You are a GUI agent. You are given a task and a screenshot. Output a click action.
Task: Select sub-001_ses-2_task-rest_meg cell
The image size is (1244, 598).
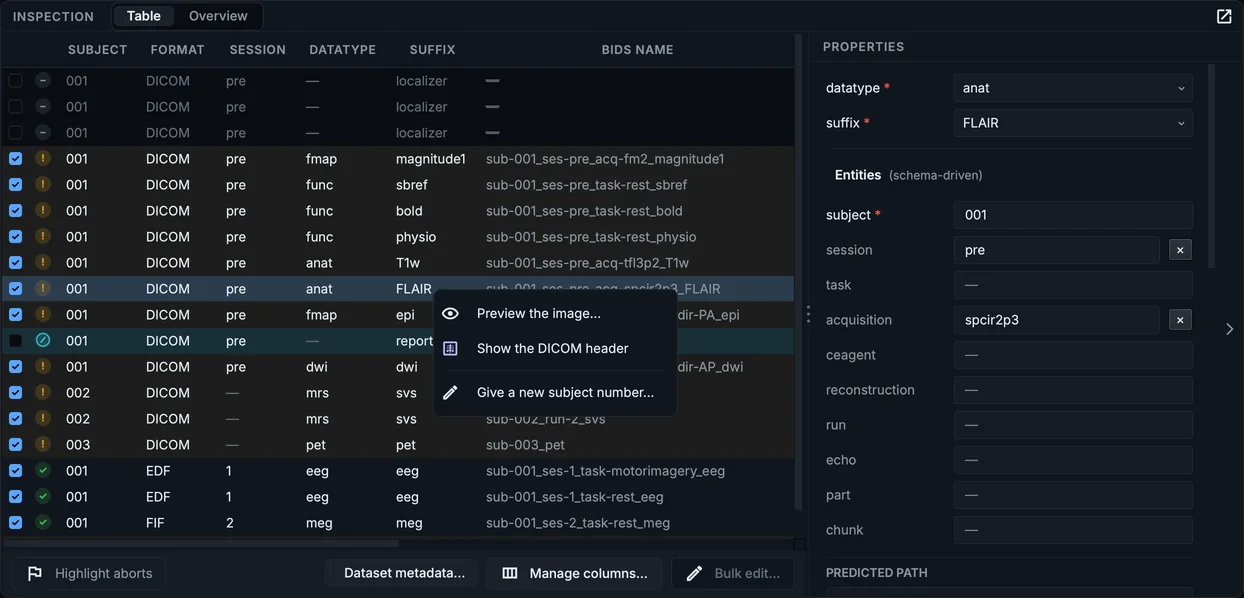[578, 523]
